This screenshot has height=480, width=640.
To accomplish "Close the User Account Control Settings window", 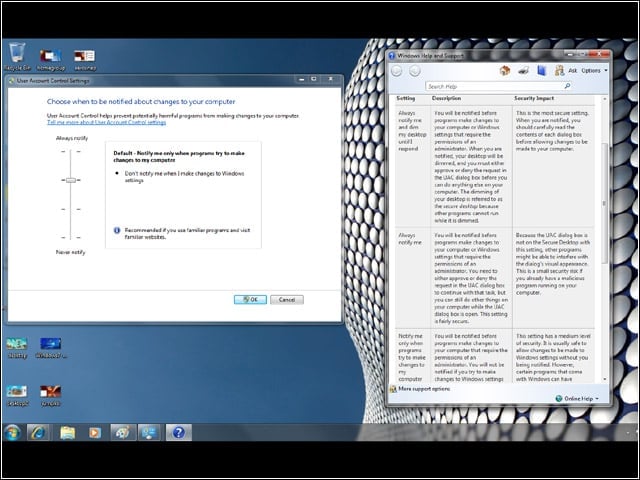I will point(331,79).
